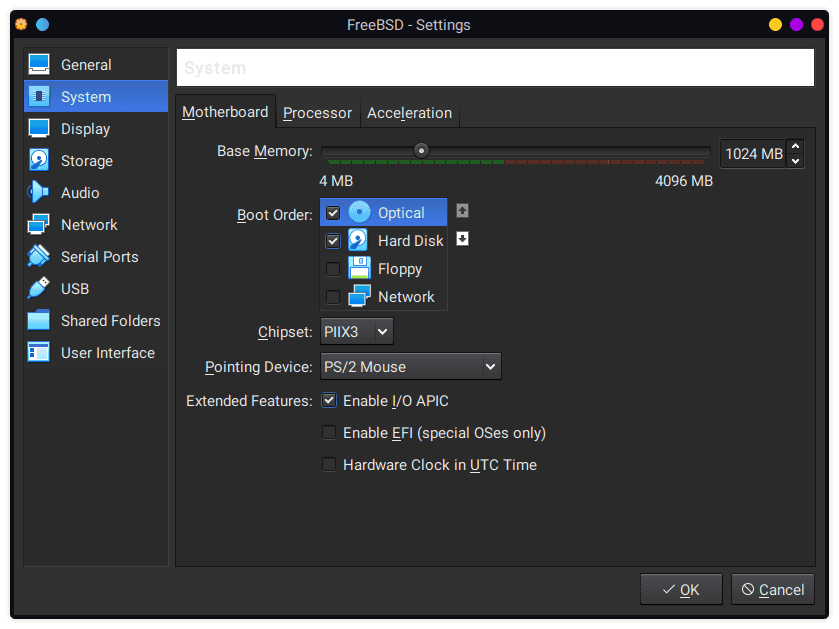Toggle Hardware Clock in UTC Time
Image resolution: width=839 pixels, height=629 pixels.
pyautogui.click(x=329, y=464)
